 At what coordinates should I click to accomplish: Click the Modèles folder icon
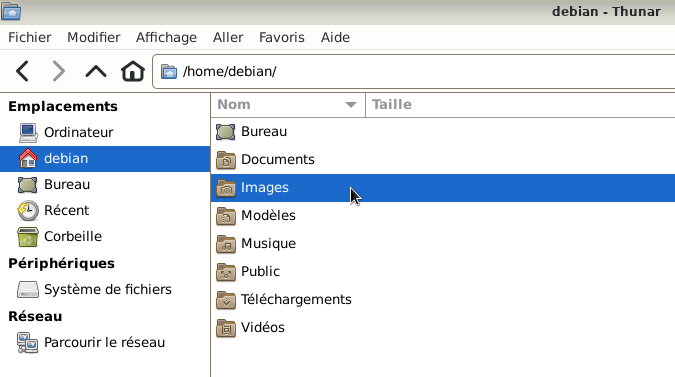tap(226, 216)
